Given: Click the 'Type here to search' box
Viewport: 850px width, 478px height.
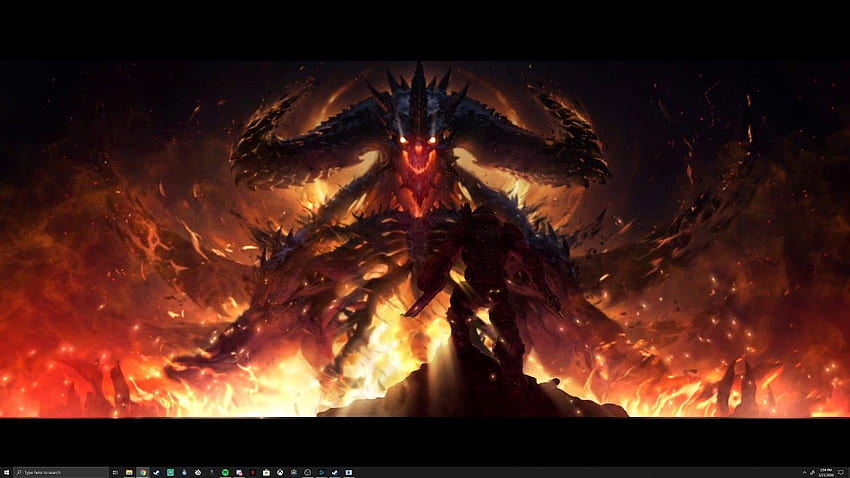Looking at the screenshot, I should coord(61,473).
